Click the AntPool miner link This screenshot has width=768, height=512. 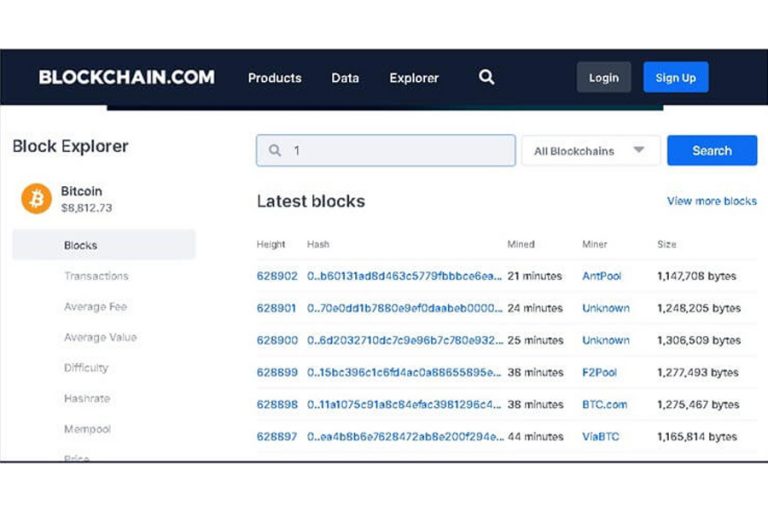(602, 276)
